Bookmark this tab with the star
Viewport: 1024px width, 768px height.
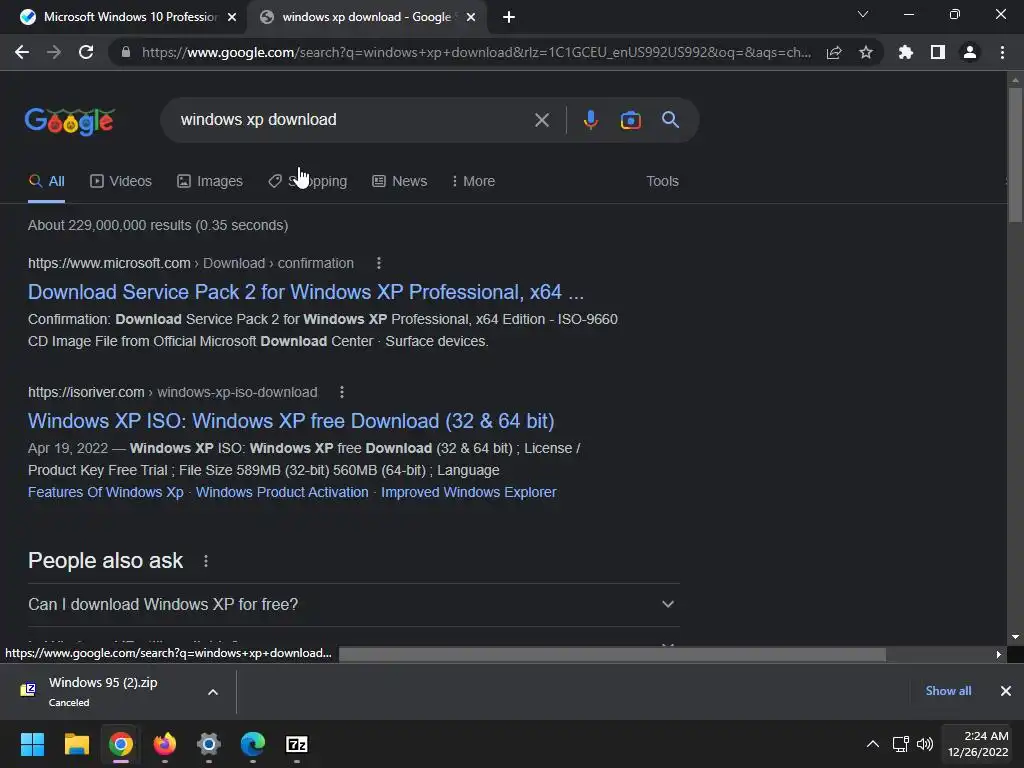coord(866,52)
